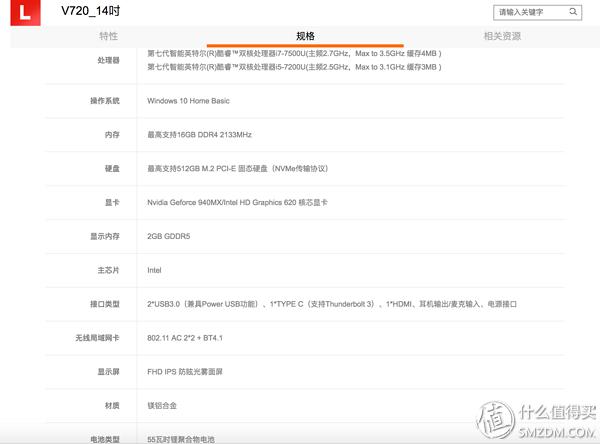Click the 无线局域网卡 row label
The width and height of the screenshot is (600, 444).
click(97, 338)
